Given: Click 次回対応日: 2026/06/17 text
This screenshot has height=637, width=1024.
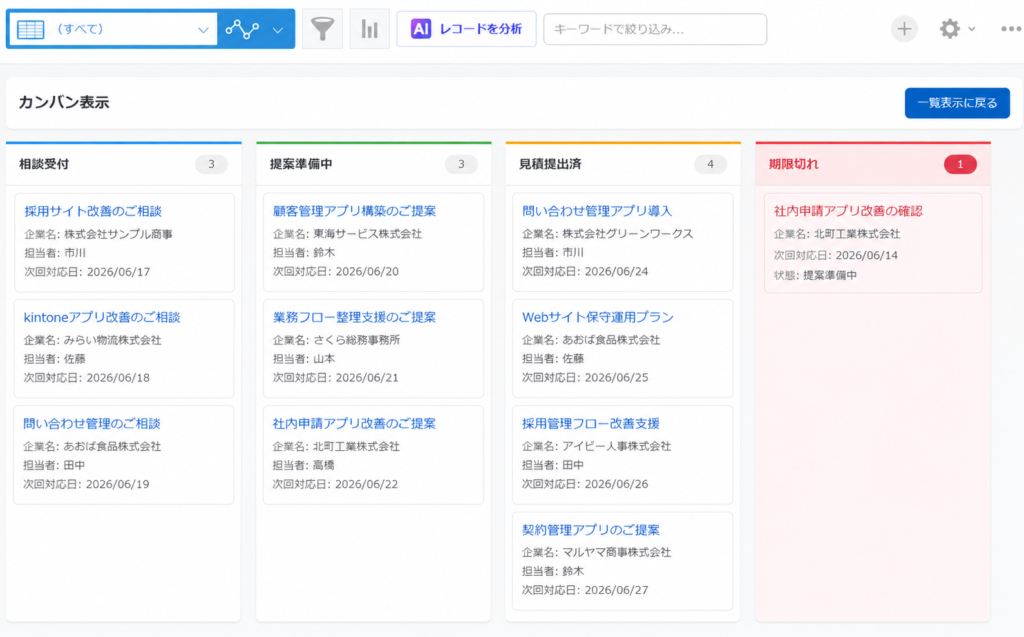Looking at the screenshot, I should pyautogui.click(x=87, y=272).
